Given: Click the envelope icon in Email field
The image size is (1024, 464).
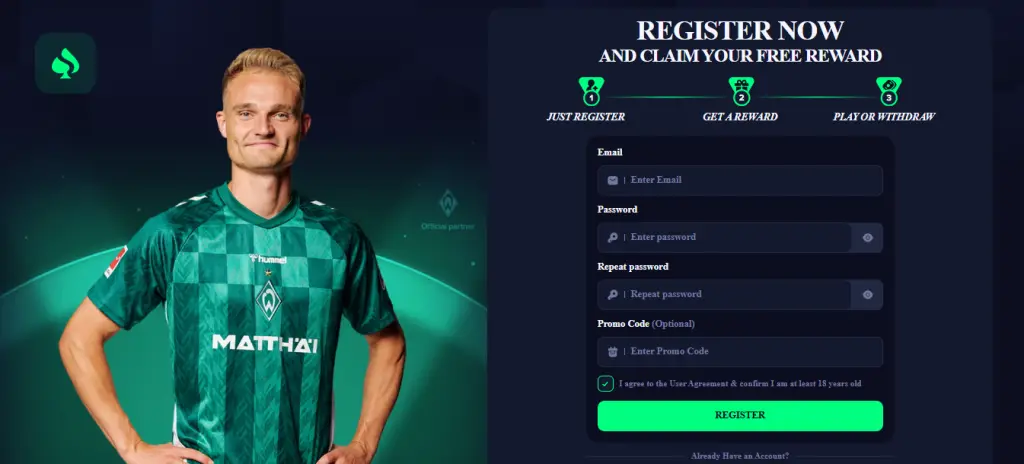Looking at the screenshot, I should pos(613,180).
